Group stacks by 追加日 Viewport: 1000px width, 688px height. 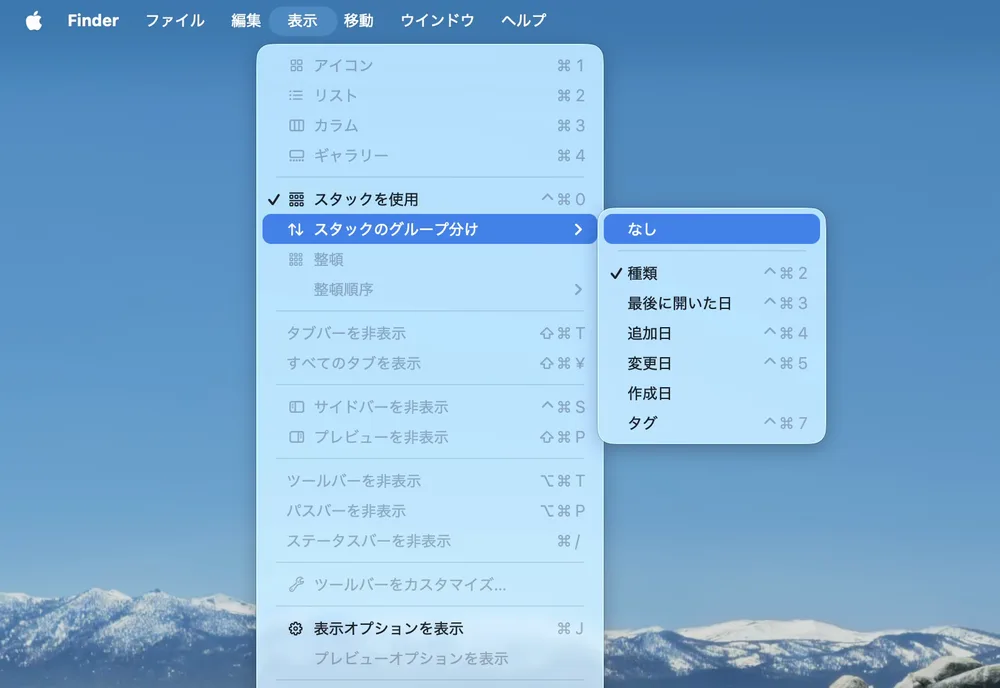(x=712, y=333)
